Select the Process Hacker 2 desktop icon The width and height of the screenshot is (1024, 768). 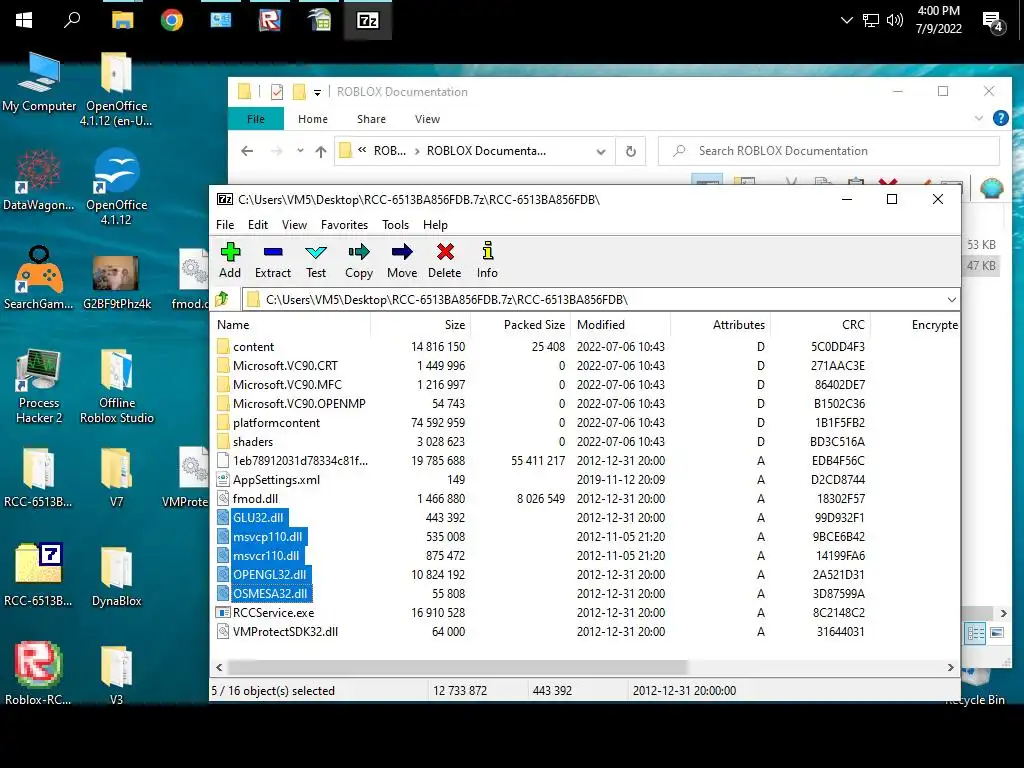coord(39,387)
